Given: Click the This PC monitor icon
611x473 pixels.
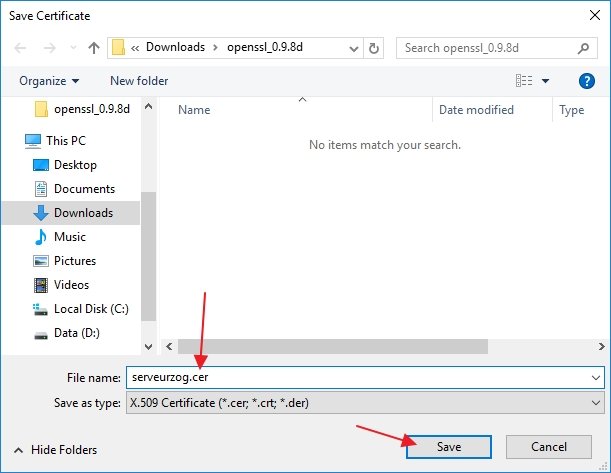Looking at the screenshot, I should [33, 141].
